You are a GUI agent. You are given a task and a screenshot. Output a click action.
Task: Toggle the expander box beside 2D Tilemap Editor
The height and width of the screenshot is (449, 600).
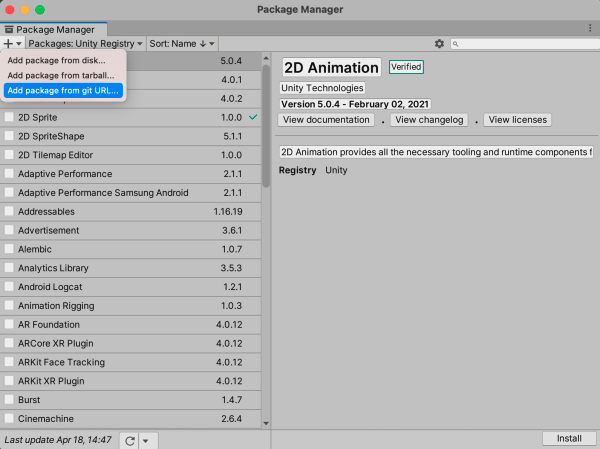pyautogui.click(x=9, y=155)
